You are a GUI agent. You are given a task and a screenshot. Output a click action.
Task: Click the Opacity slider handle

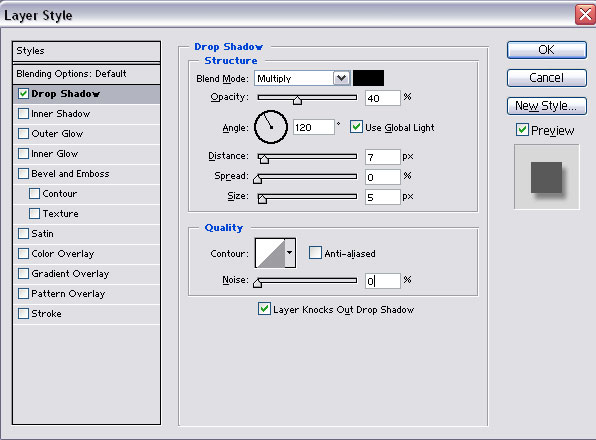297,100
